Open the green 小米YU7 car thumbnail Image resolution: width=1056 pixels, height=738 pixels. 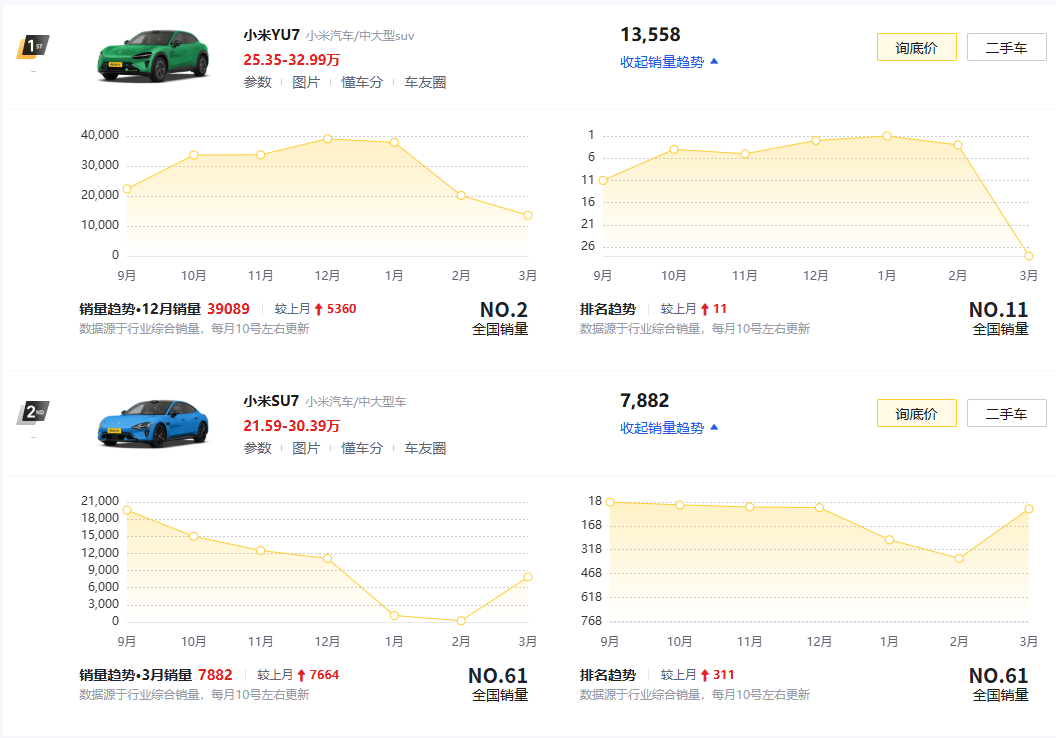[153, 56]
